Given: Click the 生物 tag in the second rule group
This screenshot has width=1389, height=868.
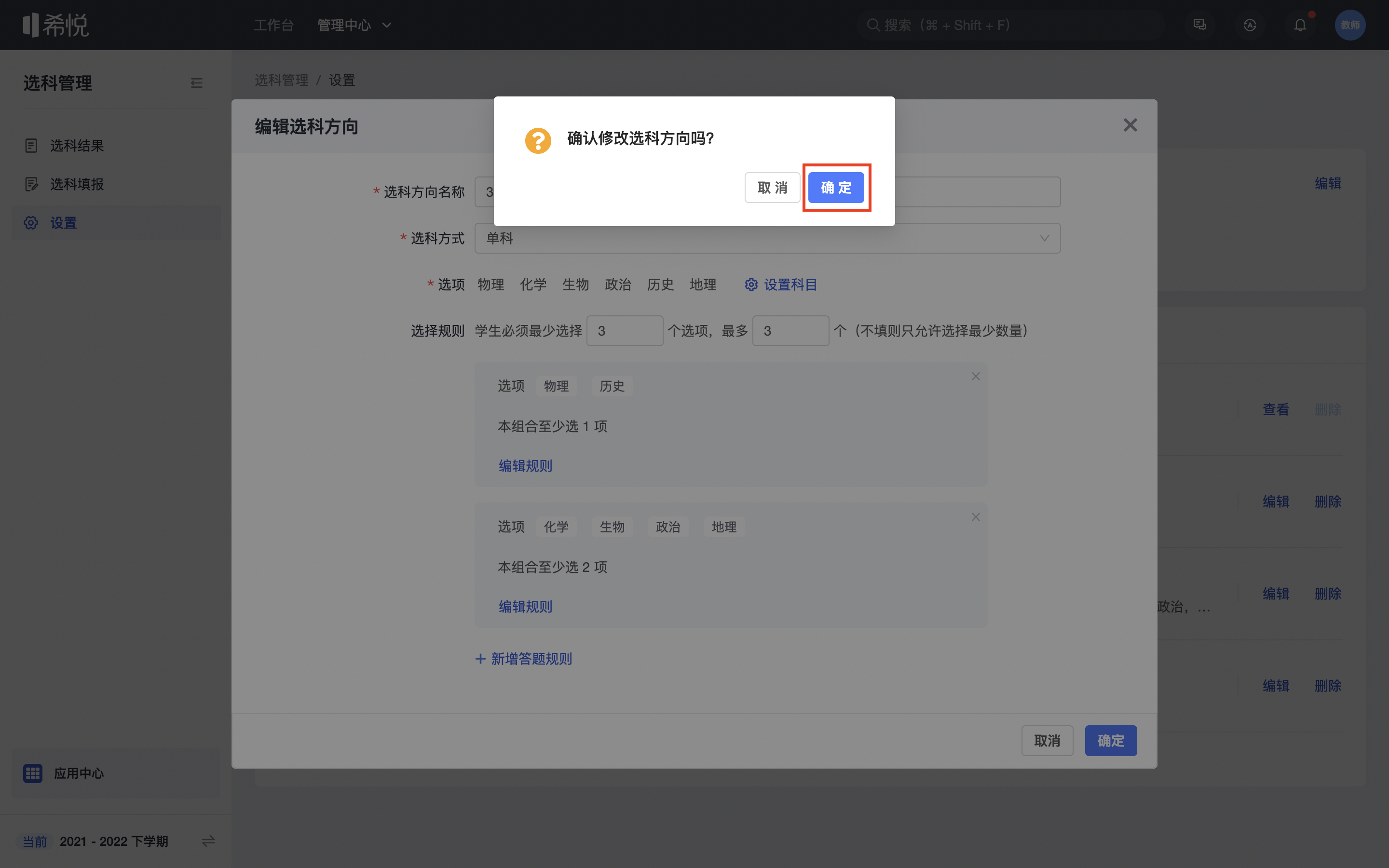Looking at the screenshot, I should (x=612, y=527).
